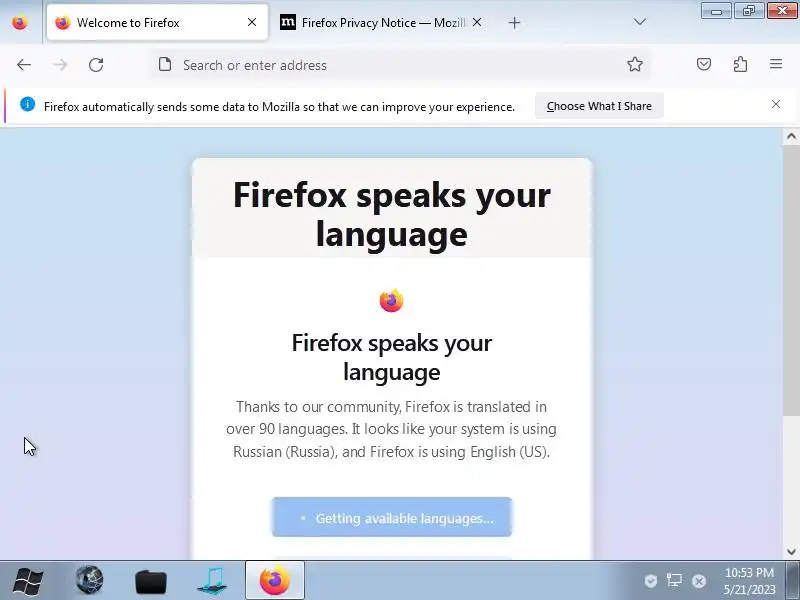
Task: Dismiss the data sharing notification bar
Action: (776, 105)
